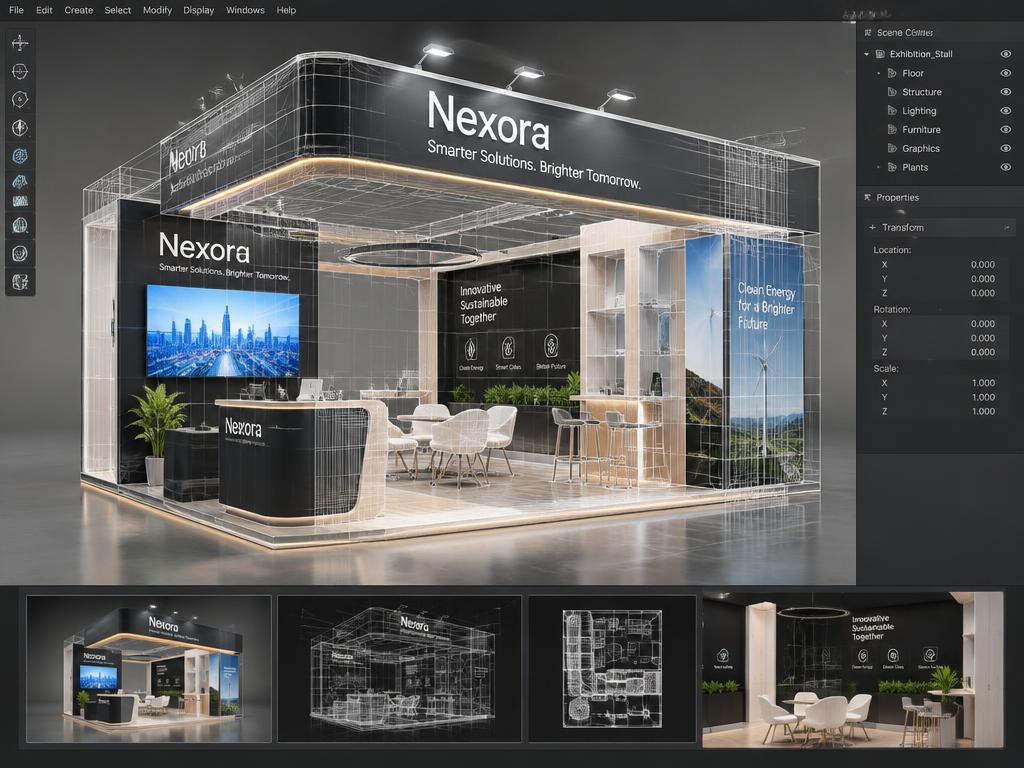Viewport: 1024px width, 768px height.
Task: Open the Windows menu
Action: click(x=245, y=10)
